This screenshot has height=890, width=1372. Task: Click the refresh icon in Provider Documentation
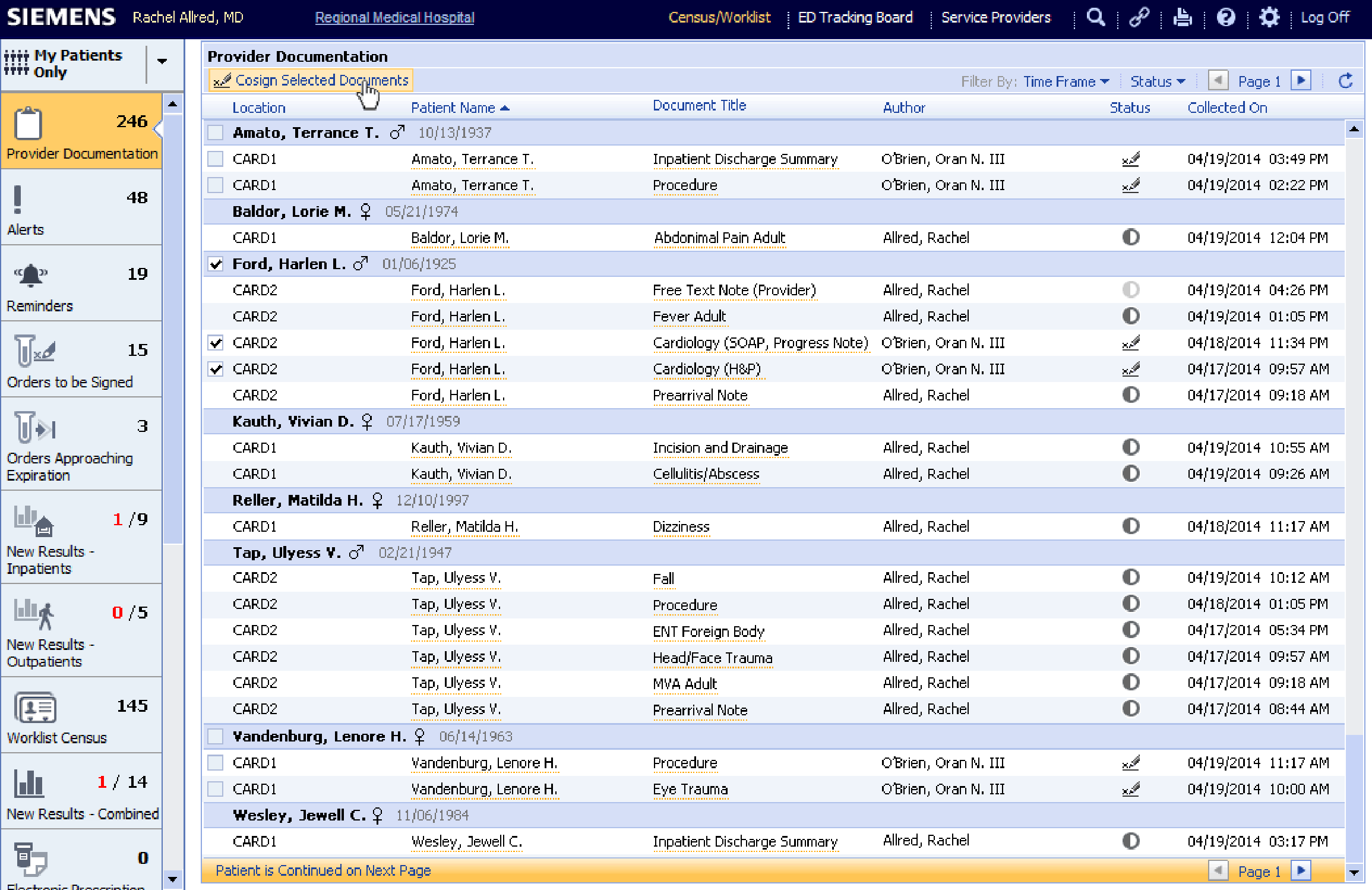coord(1345,81)
